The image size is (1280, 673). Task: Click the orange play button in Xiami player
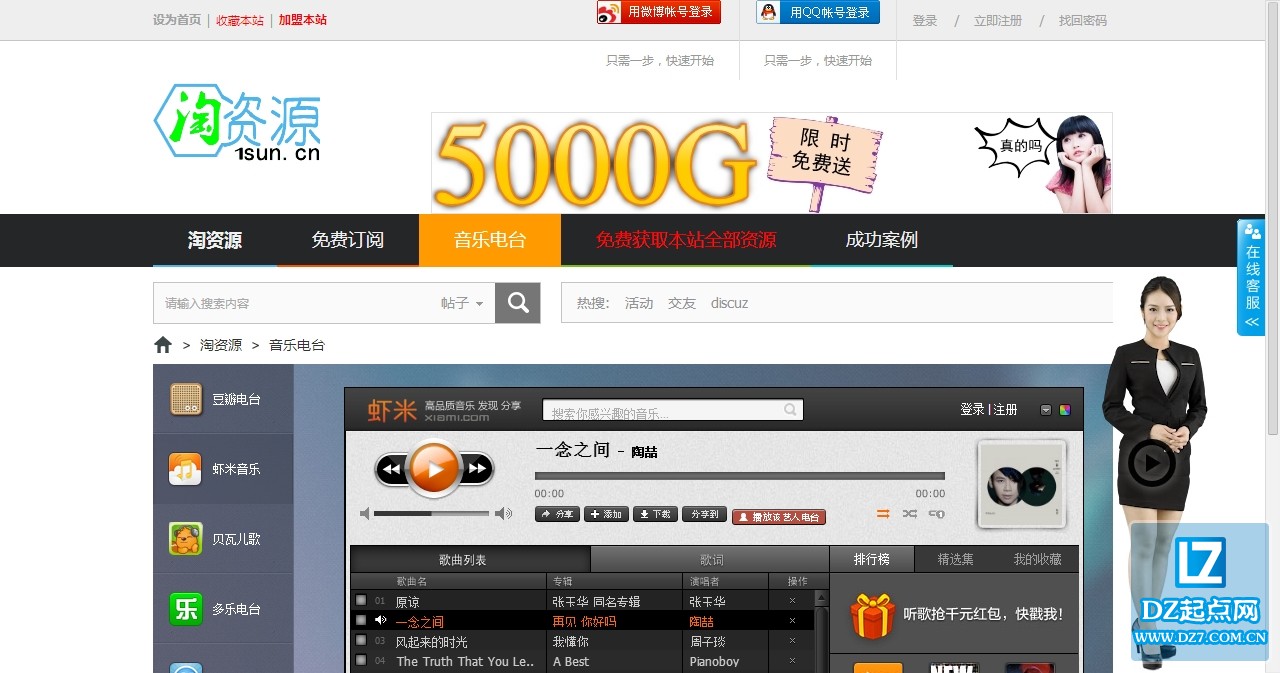tap(434, 467)
